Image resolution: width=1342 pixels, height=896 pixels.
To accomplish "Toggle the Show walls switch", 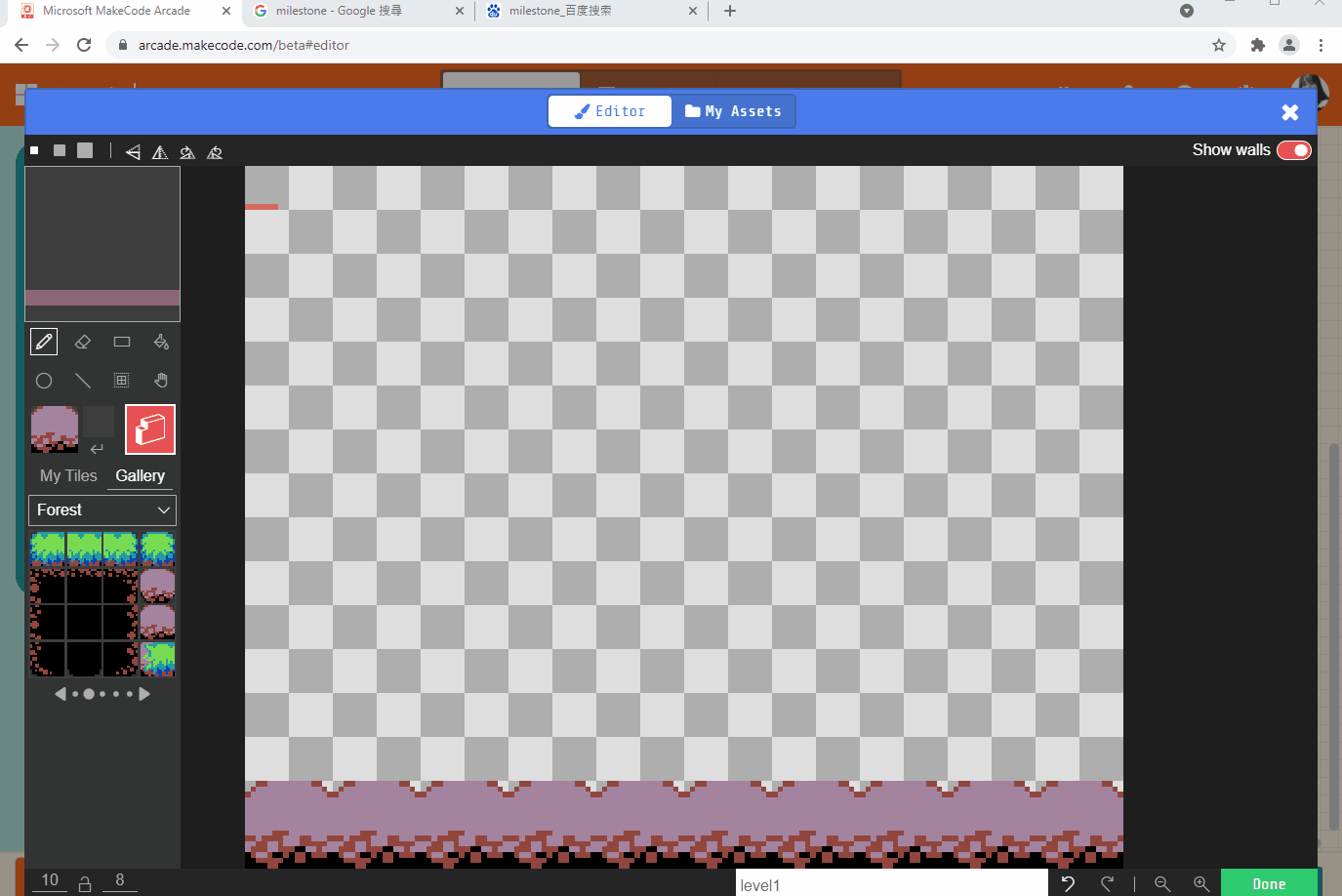I will click(x=1294, y=150).
